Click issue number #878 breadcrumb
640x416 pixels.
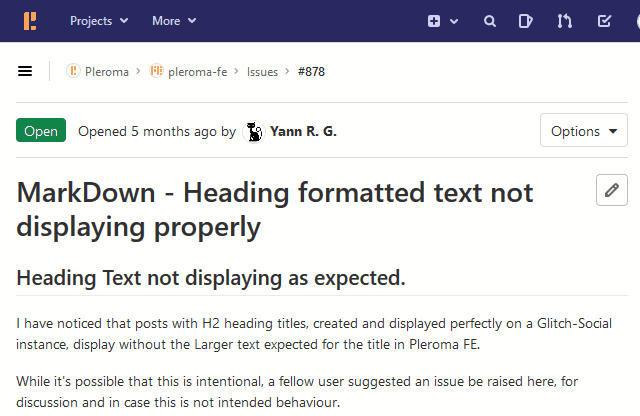(311, 72)
